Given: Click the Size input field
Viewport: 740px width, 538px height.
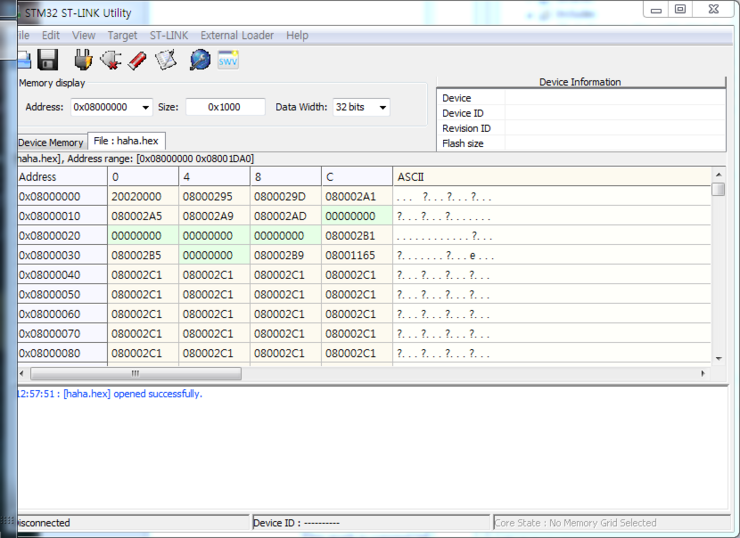Looking at the screenshot, I should coord(225,107).
